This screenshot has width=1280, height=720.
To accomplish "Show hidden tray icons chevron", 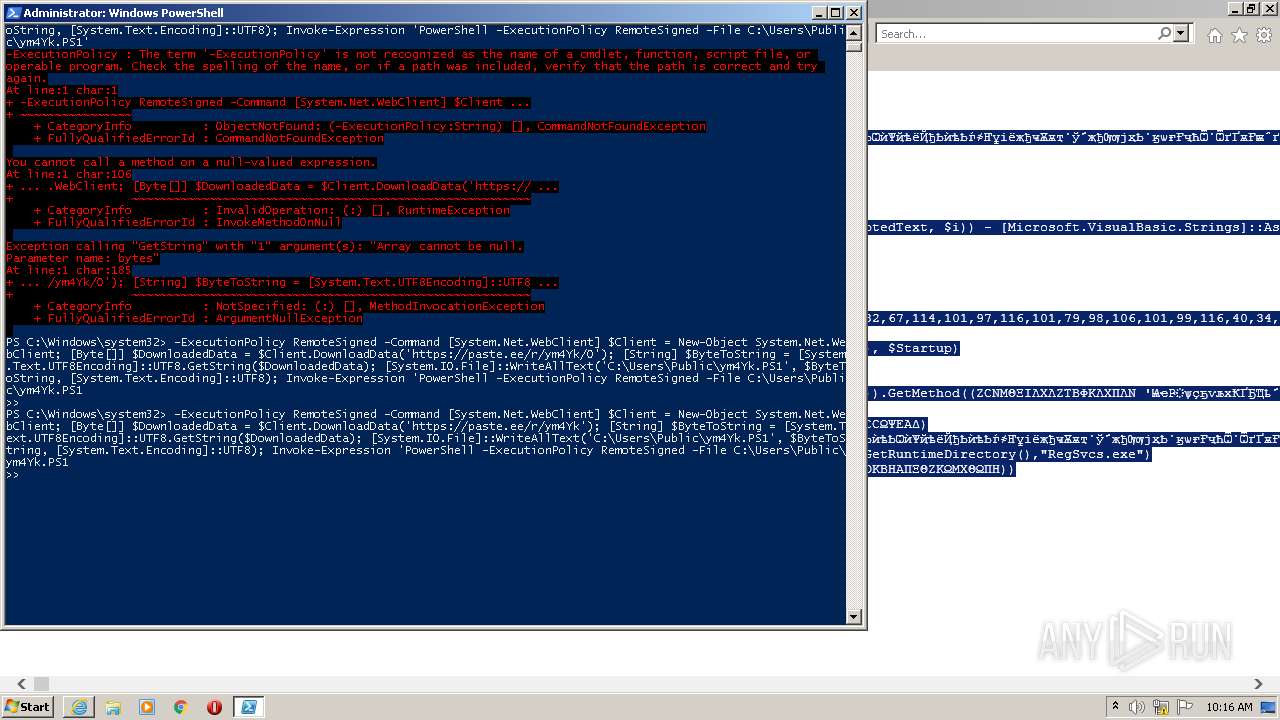I will 1116,707.
